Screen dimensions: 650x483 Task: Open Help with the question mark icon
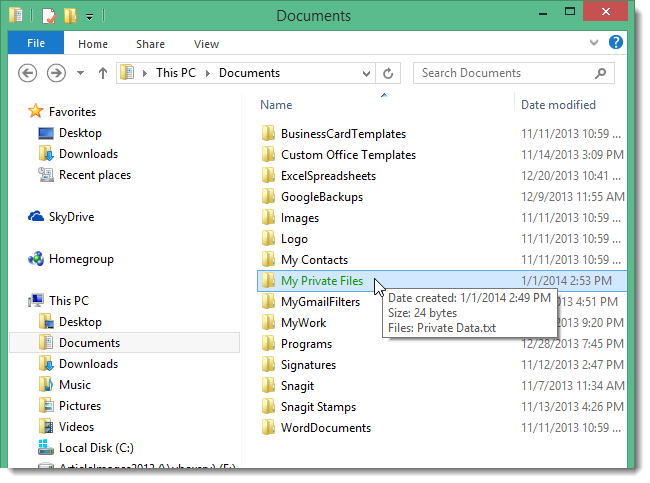(616, 42)
